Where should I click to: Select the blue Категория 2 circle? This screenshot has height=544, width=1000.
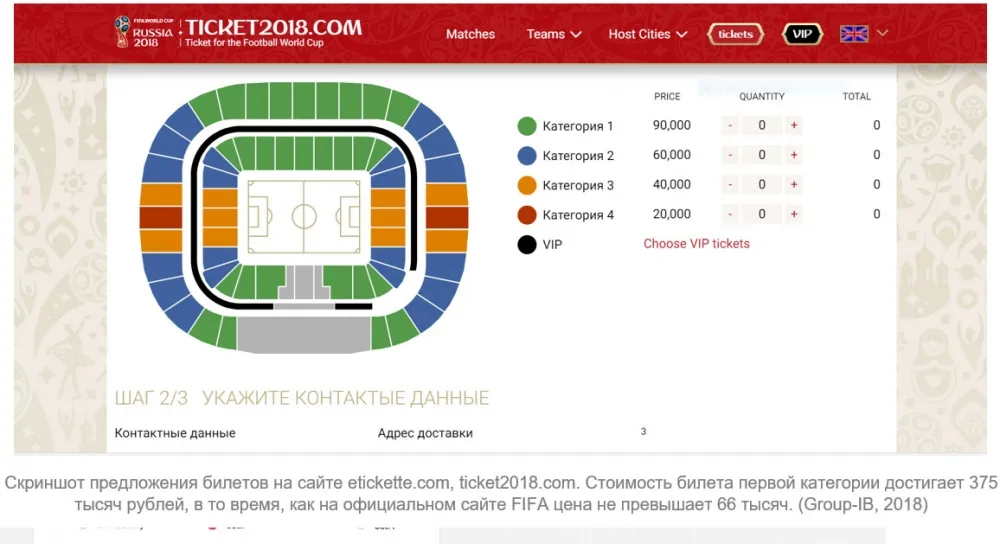[527, 156]
